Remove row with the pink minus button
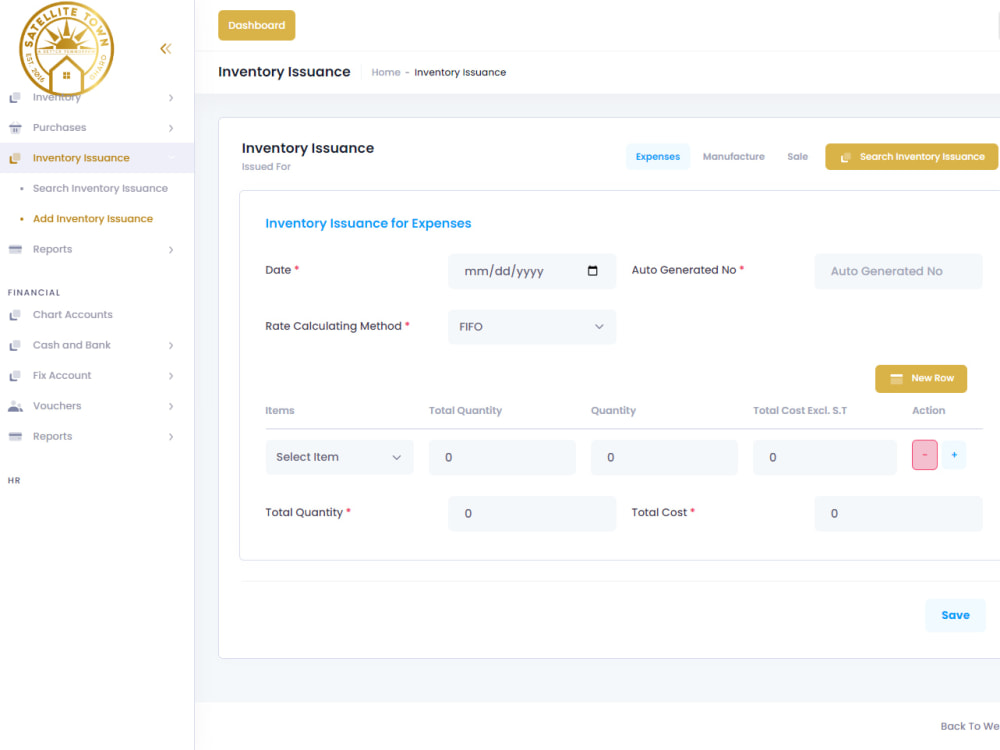Viewport: 1000px width, 750px height. 924,455
